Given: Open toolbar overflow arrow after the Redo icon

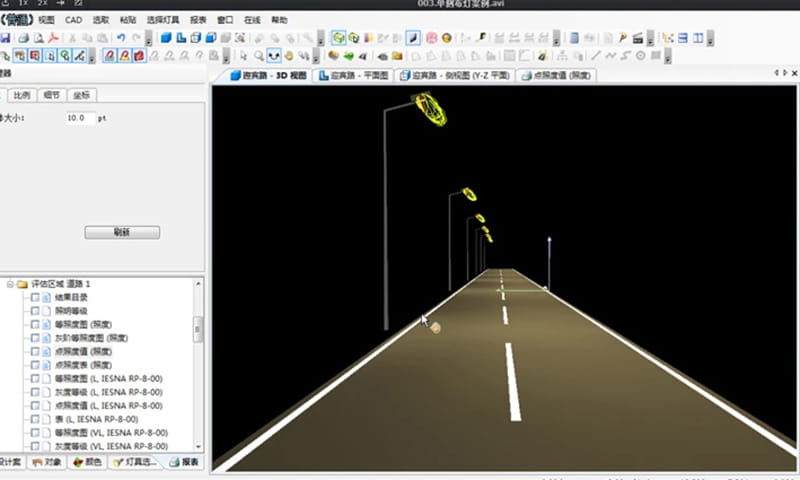Looking at the screenshot, I should point(148,39).
